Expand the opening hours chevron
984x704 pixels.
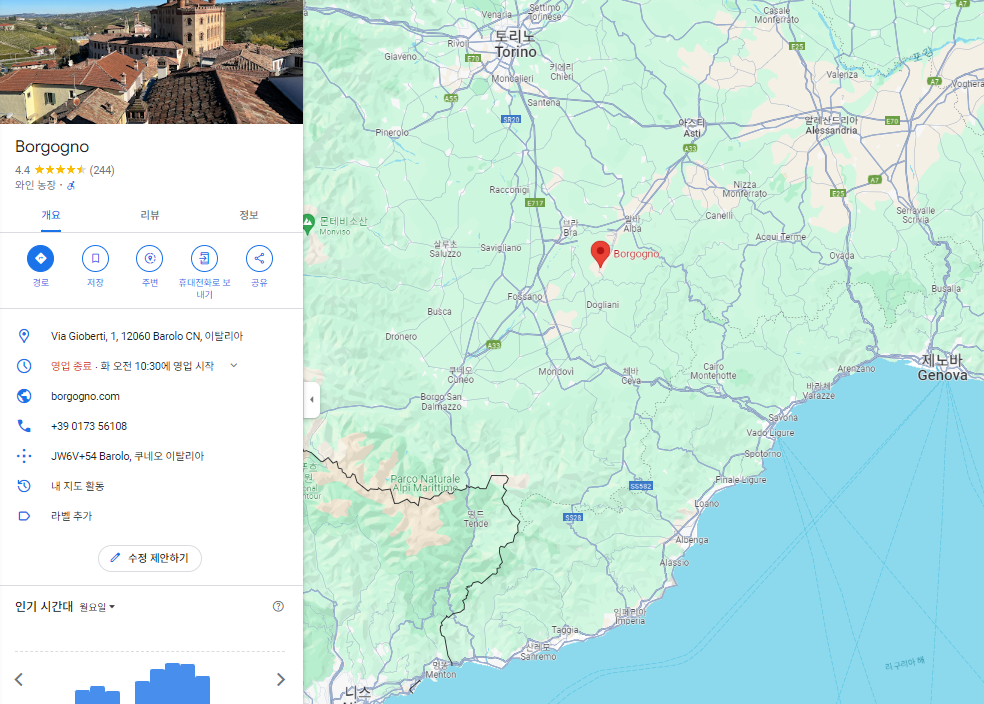(233, 366)
